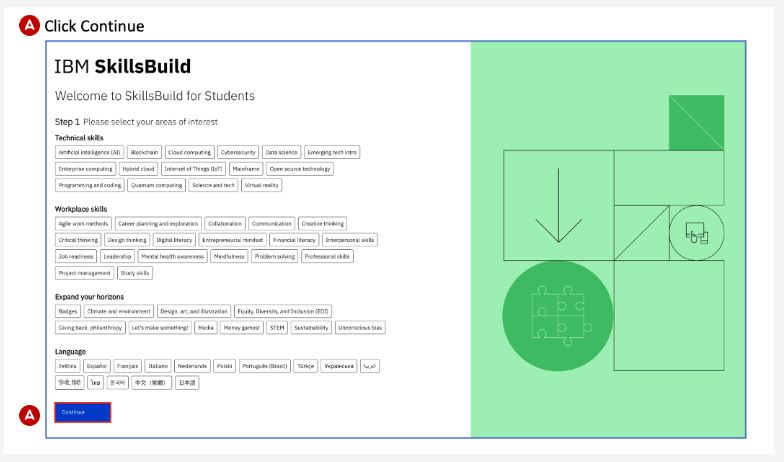The width and height of the screenshot is (784, 462).
Task: Pick 한국어 language tag
Action: click(x=118, y=382)
